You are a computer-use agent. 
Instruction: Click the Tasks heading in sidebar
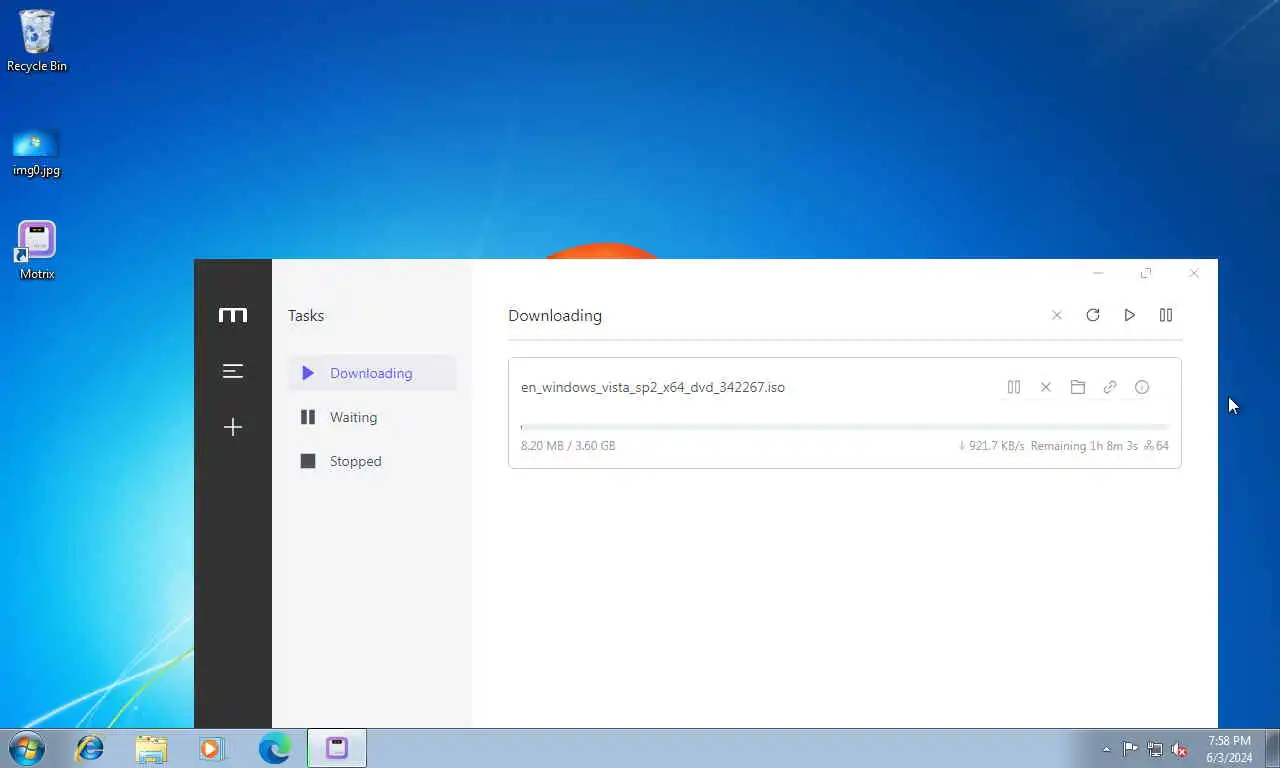pos(306,315)
